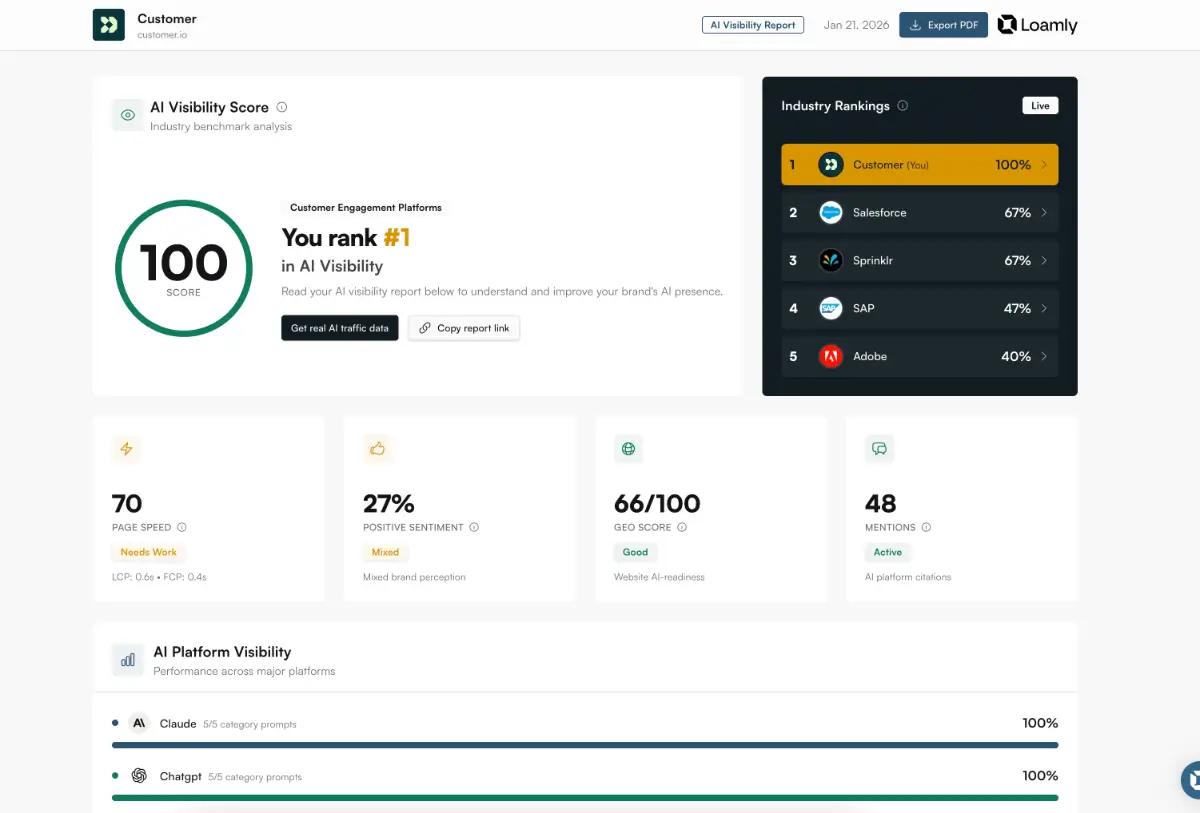1200x813 pixels.
Task: Click the bar chart AI Platform Visibility icon
Action: 127,660
